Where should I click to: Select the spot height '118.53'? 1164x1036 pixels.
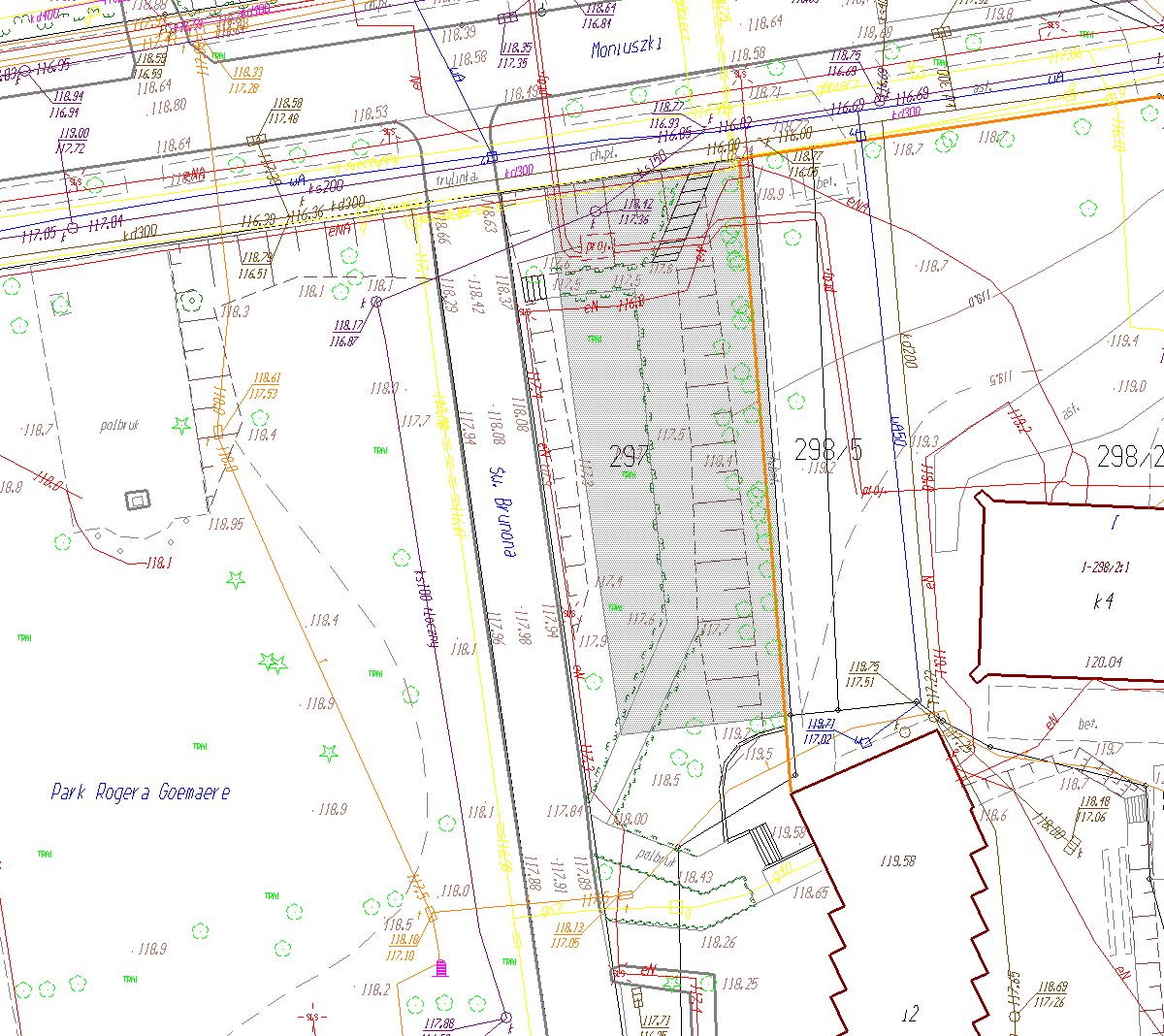[x=372, y=114]
